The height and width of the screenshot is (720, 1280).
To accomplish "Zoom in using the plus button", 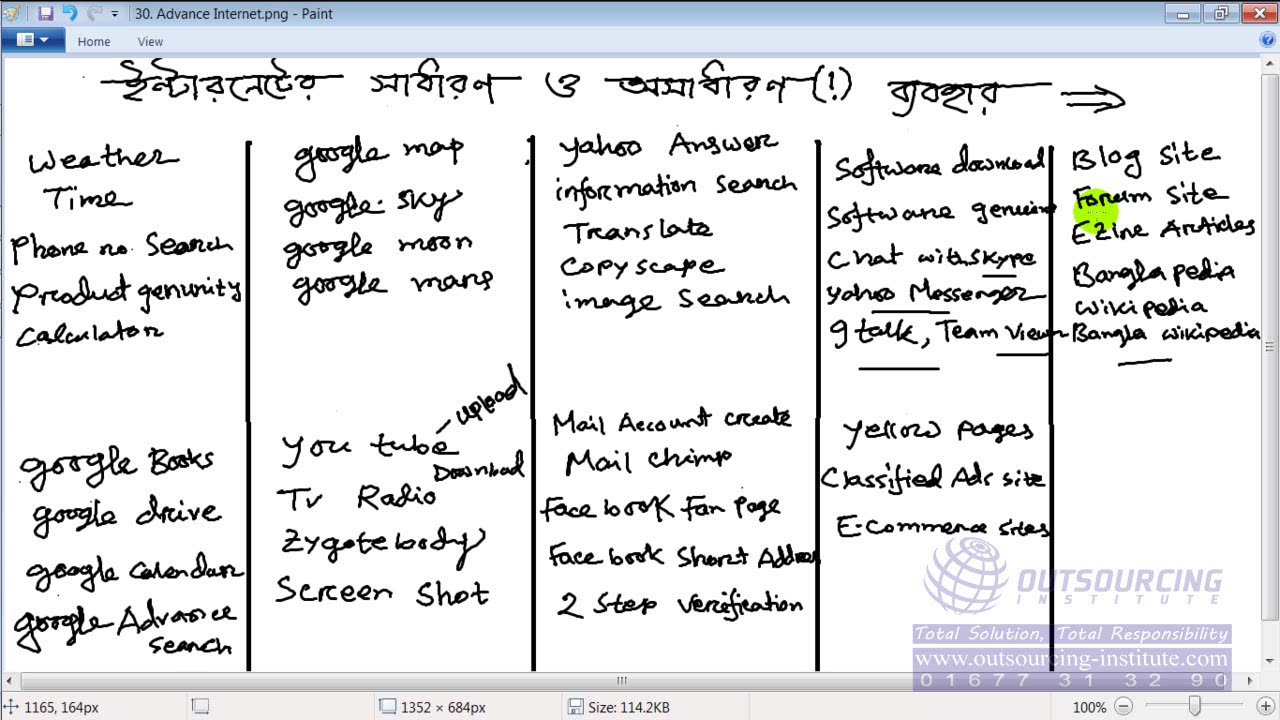I will coord(1266,707).
